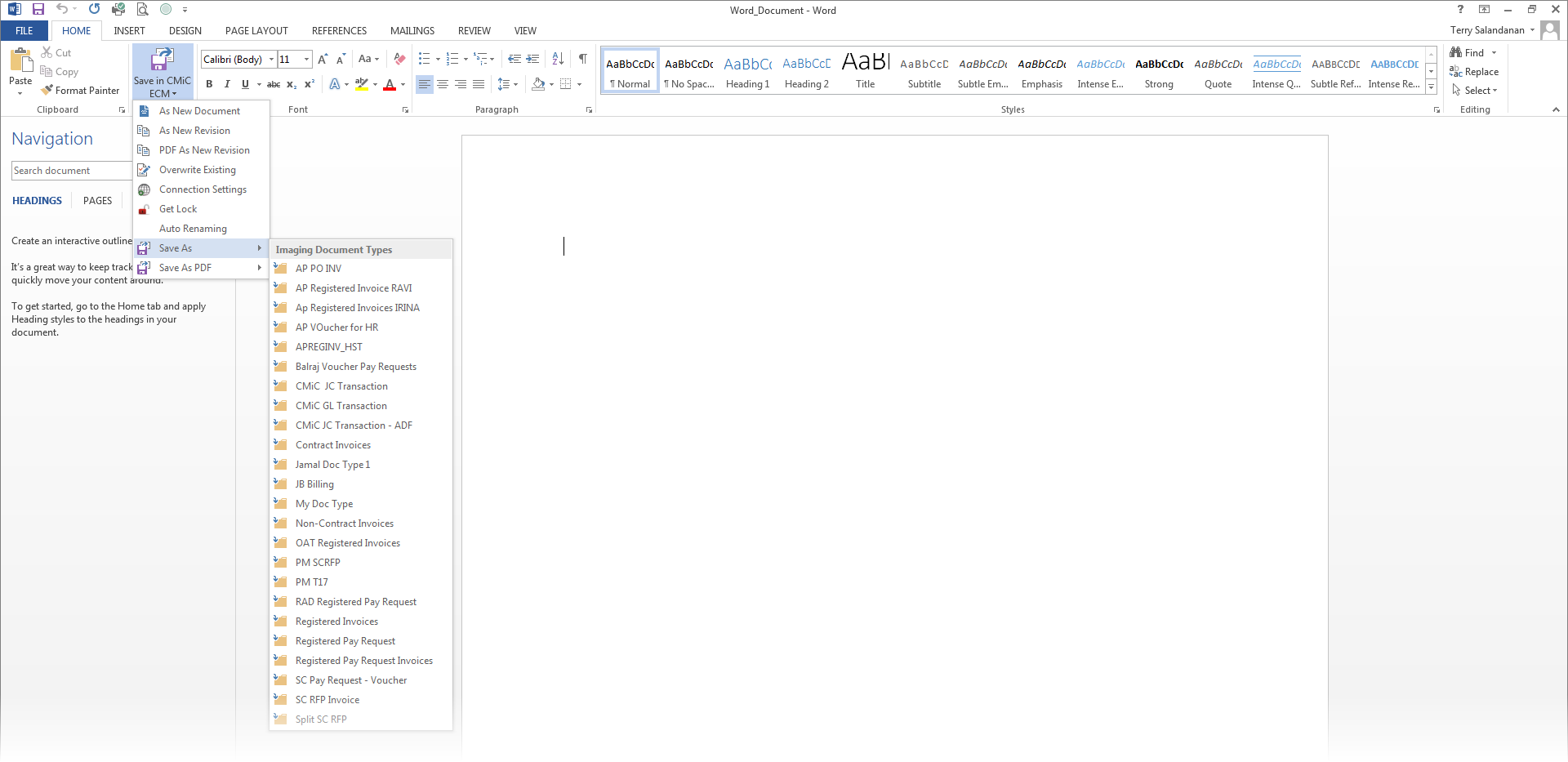This screenshot has height=762, width=1568.
Task: Open Connection Settings from the CMiC menu
Action: coord(202,189)
